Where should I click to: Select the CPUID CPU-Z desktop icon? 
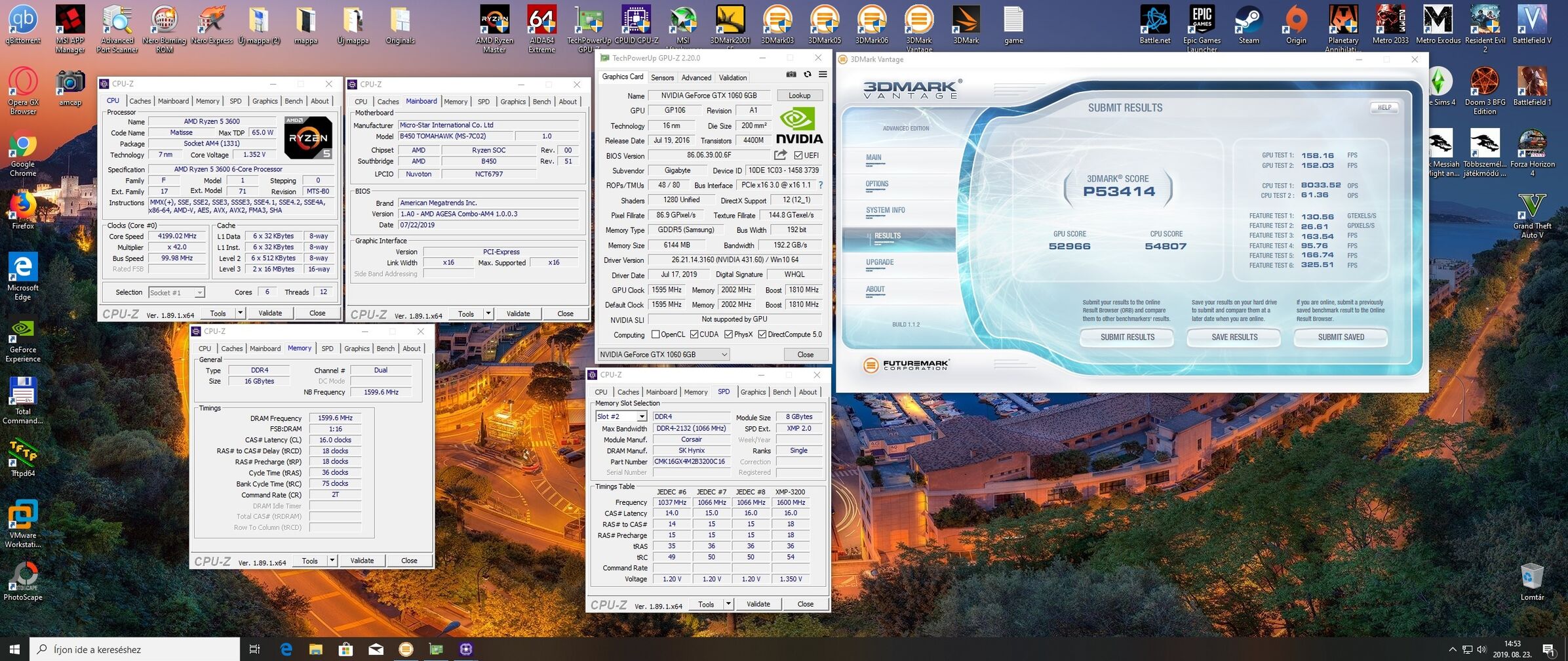636,25
